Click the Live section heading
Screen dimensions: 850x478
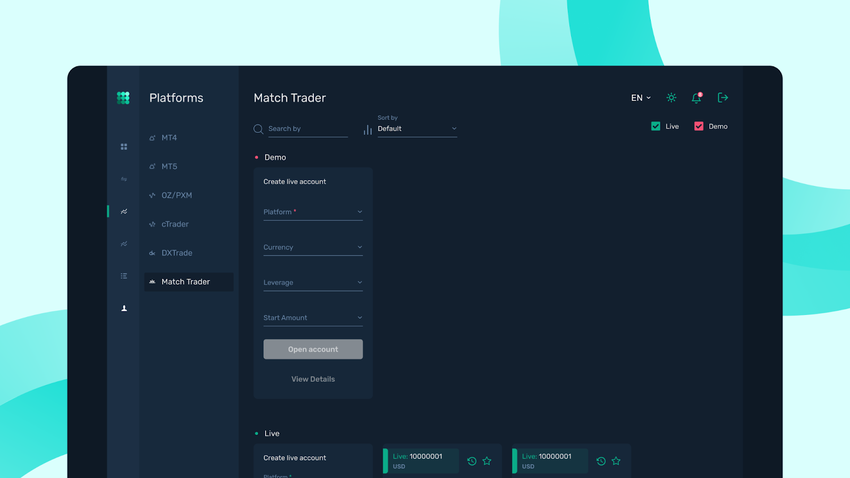click(x=272, y=434)
